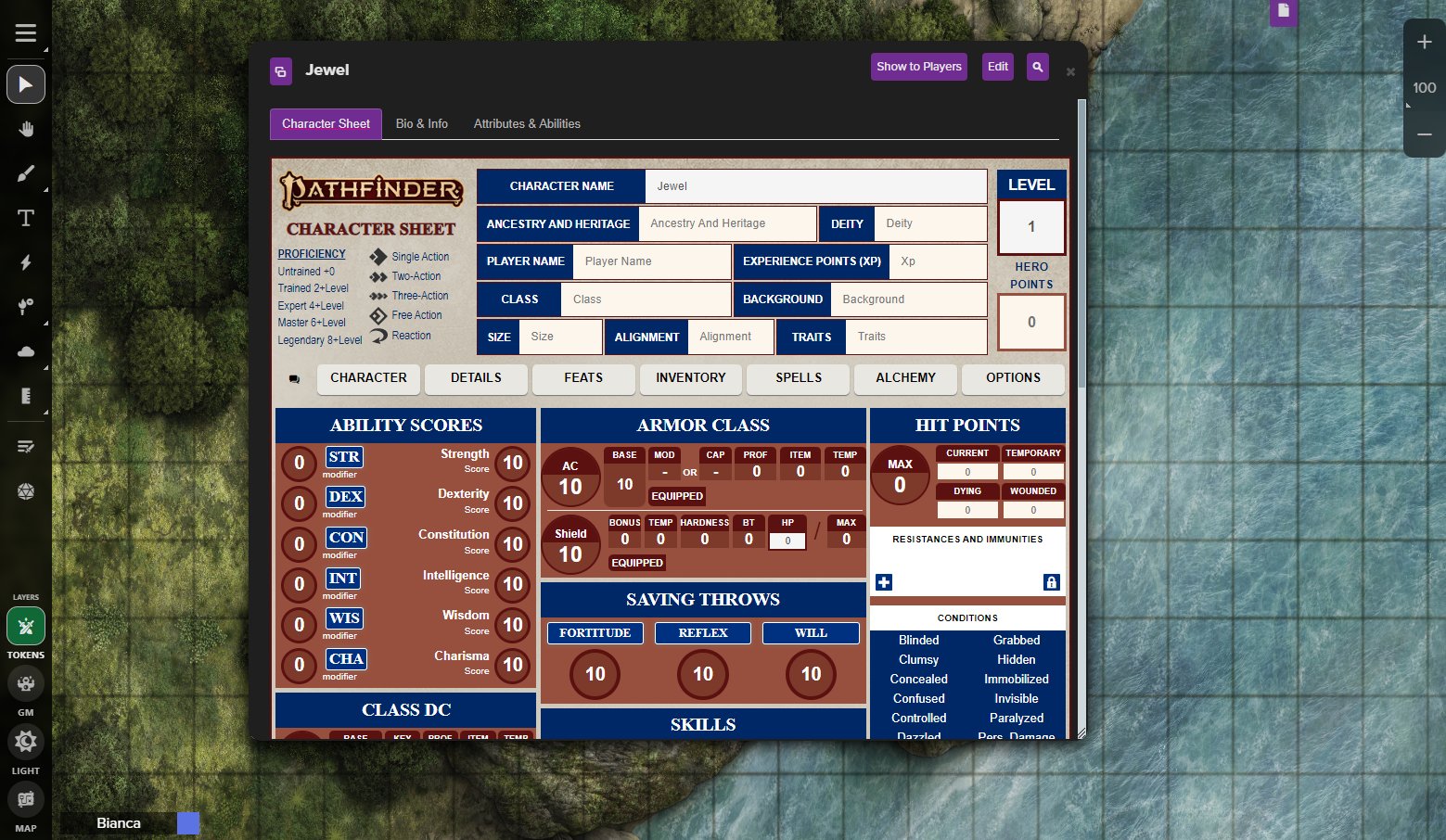Switch to Attributes & Abilities tab

tap(527, 124)
